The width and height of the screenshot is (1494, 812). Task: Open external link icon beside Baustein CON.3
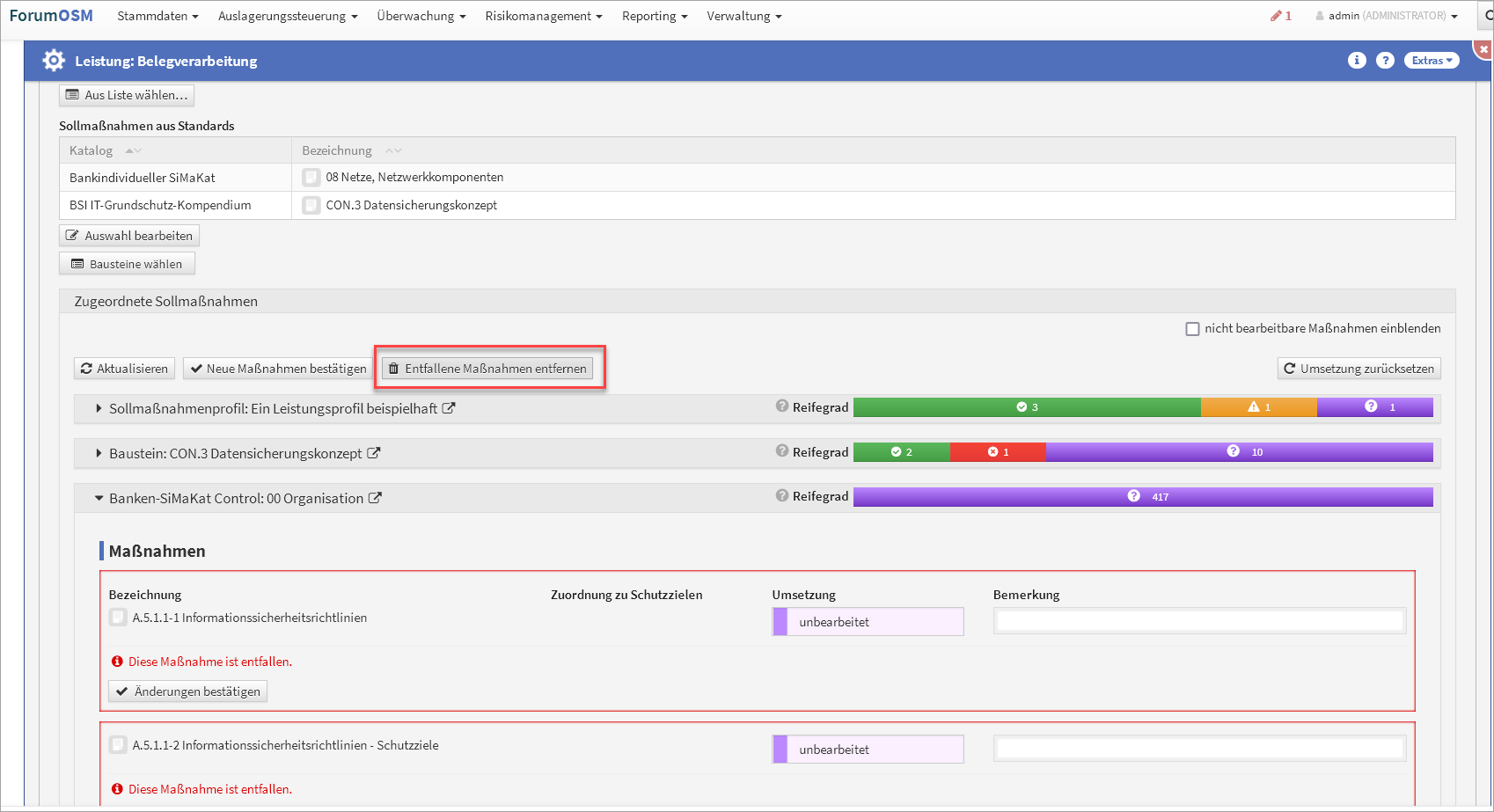tap(374, 453)
